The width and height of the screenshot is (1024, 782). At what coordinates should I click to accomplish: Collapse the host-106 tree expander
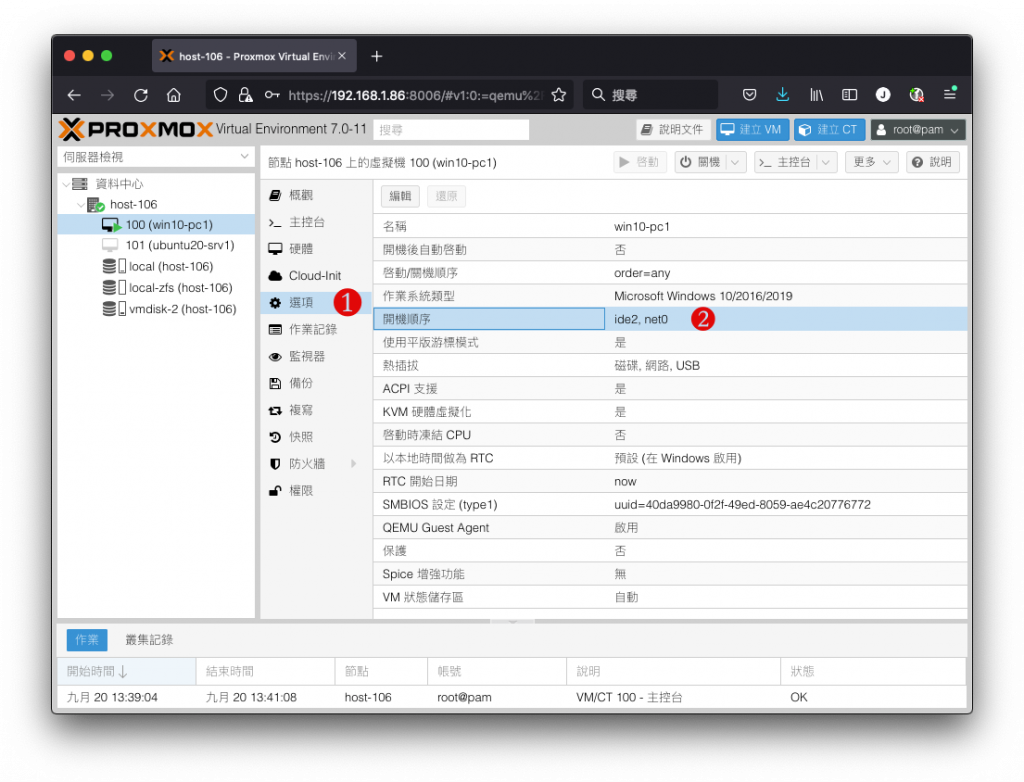tap(81, 204)
